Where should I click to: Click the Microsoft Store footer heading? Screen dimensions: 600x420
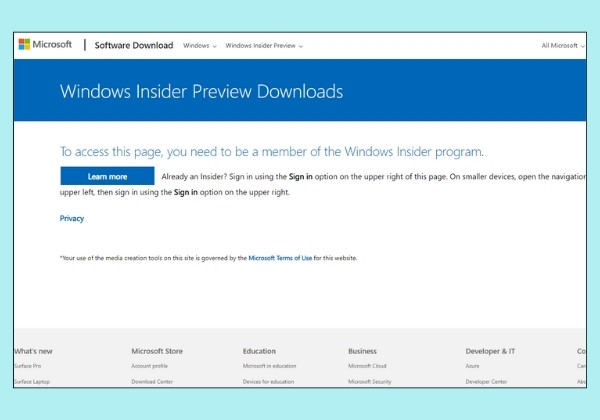click(157, 351)
